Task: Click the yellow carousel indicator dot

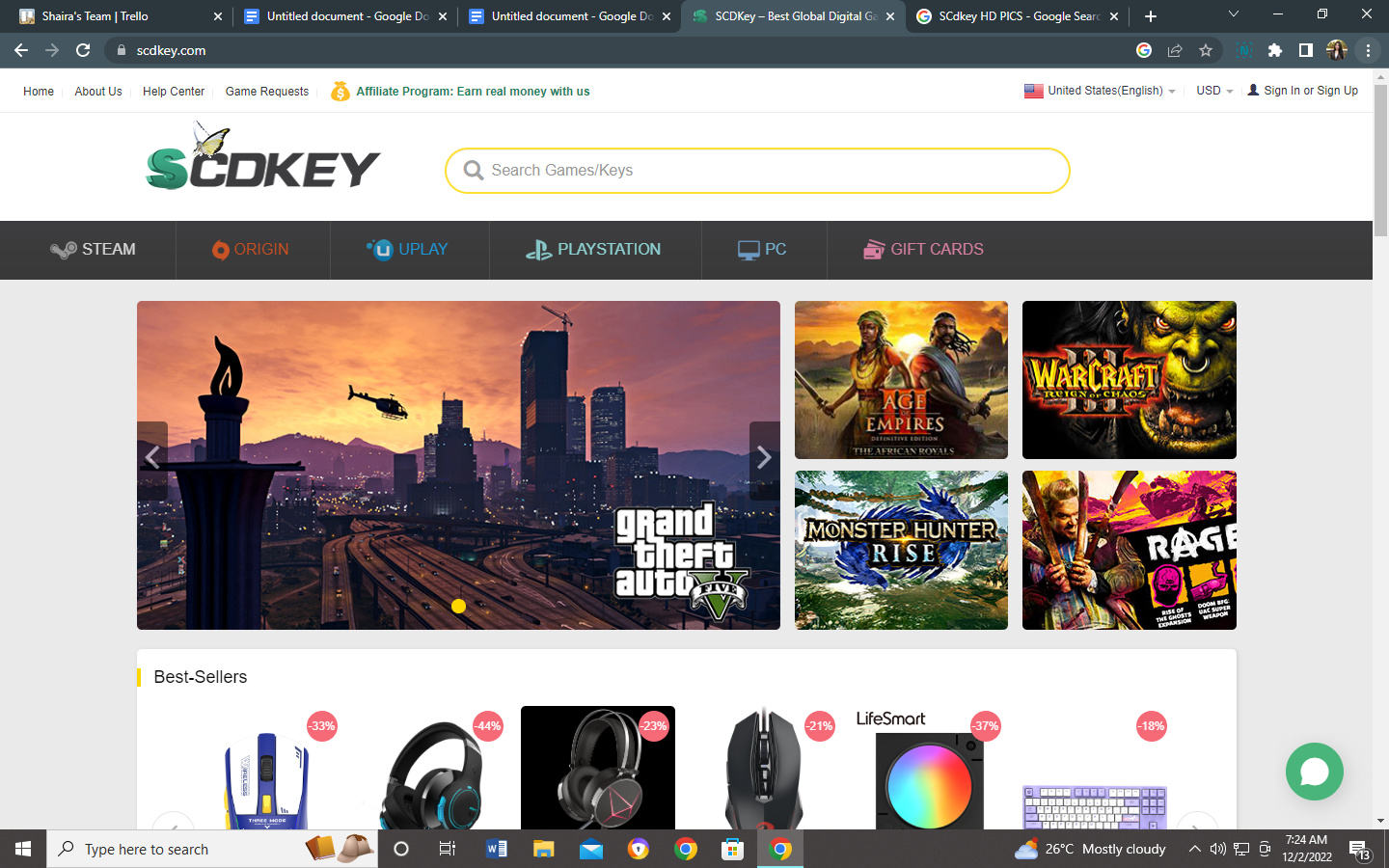Action: (x=458, y=607)
